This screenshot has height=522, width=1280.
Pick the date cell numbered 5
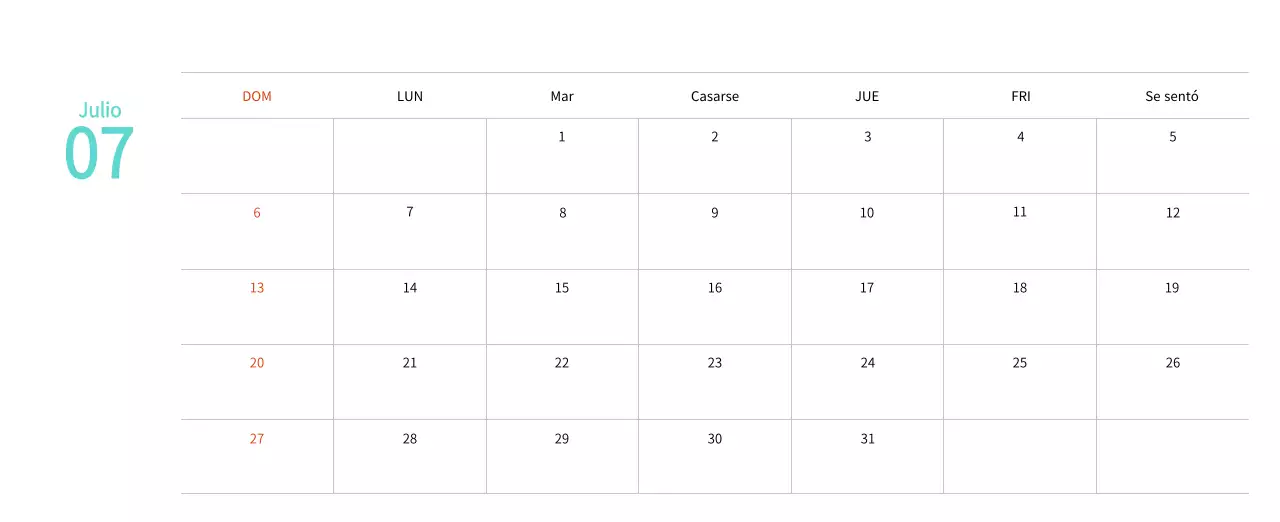coord(1173,137)
